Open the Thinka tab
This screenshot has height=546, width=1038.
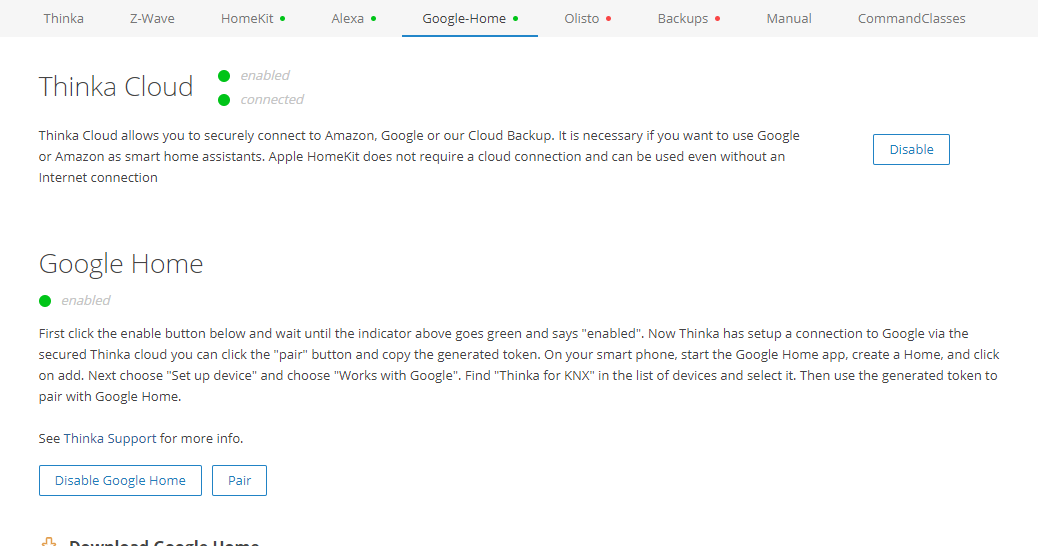click(x=63, y=18)
